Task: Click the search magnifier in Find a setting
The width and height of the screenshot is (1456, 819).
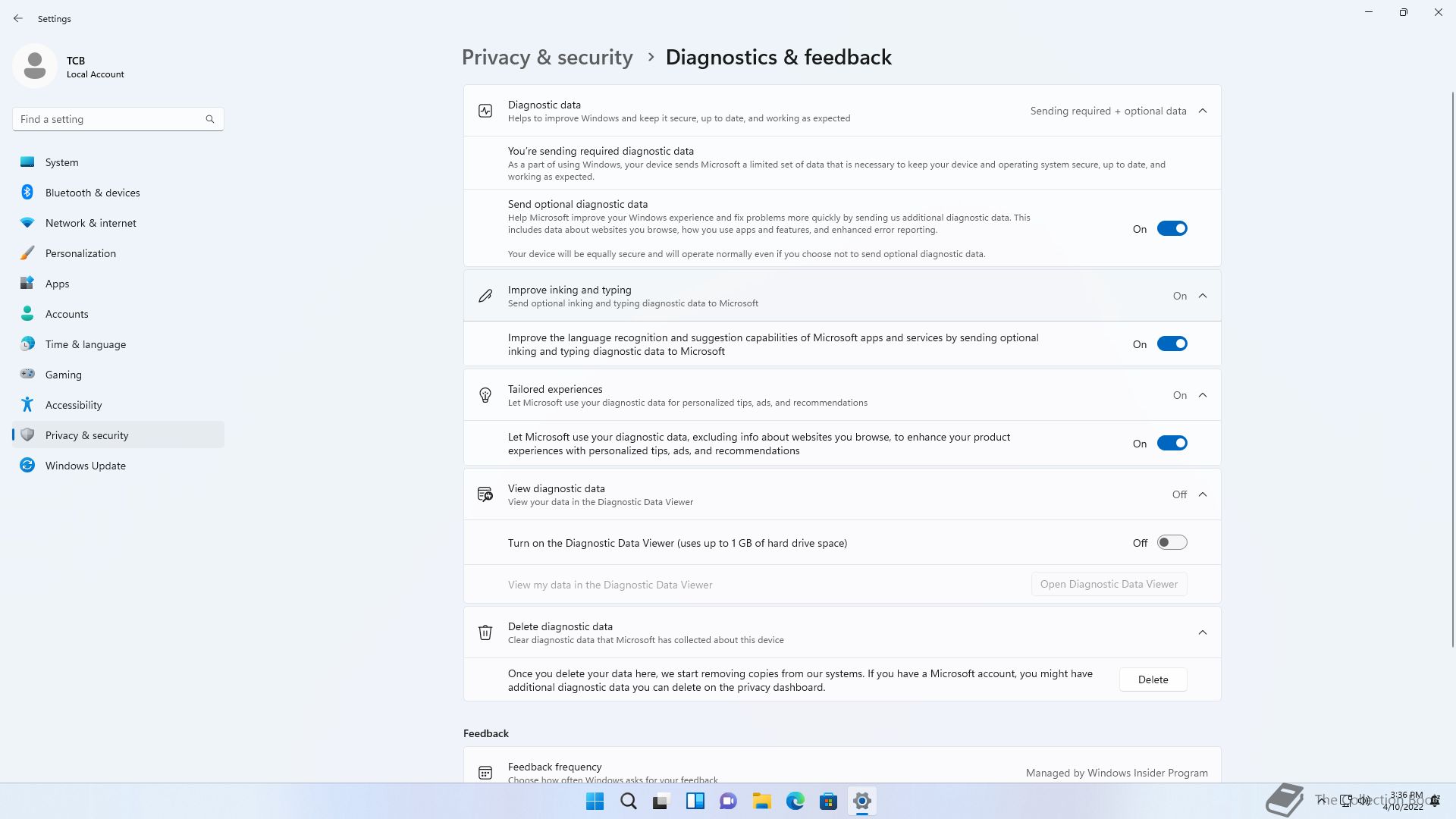Action: click(x=210, y=119)
